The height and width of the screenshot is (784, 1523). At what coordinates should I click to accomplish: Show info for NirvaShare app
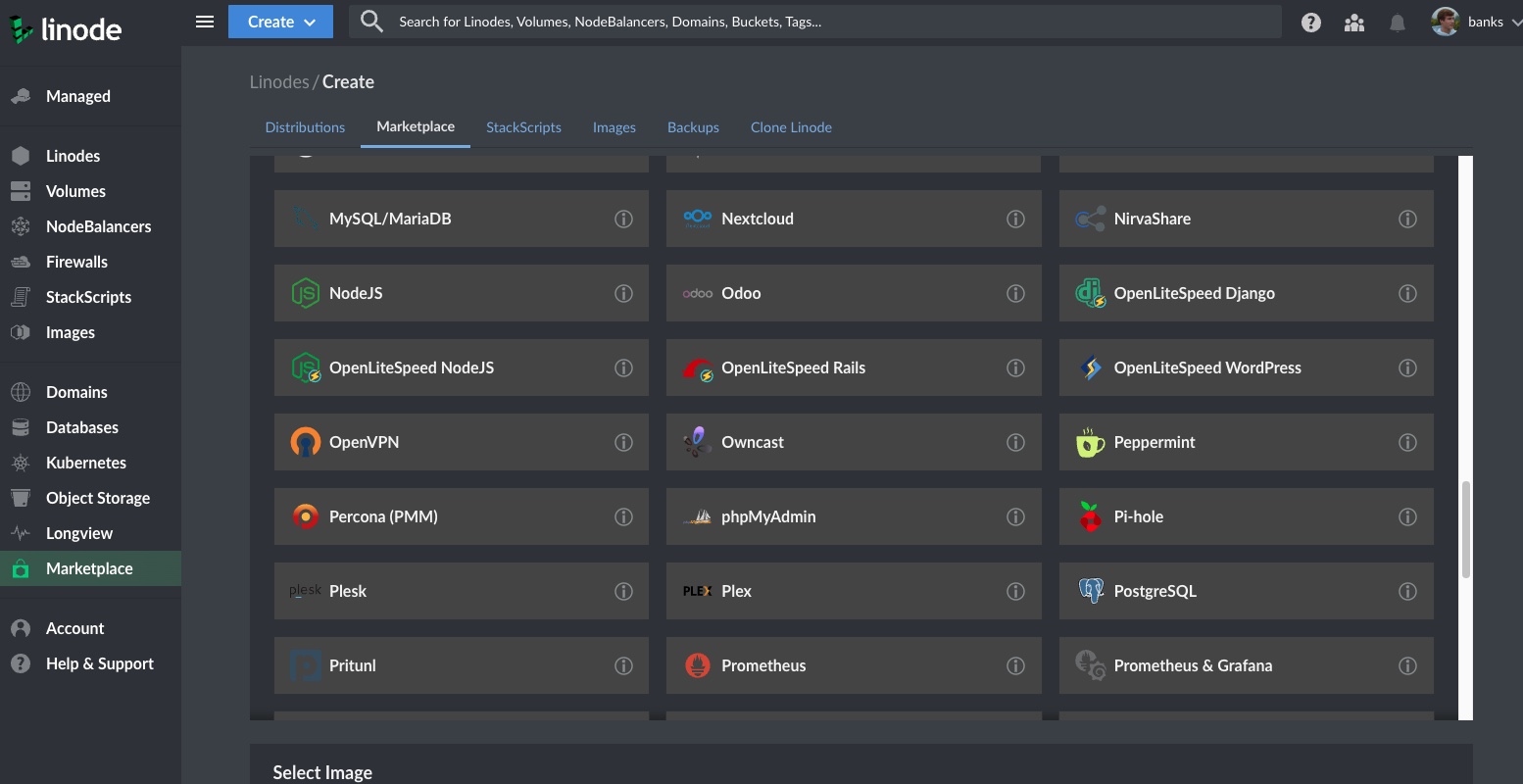point(1407,219)
